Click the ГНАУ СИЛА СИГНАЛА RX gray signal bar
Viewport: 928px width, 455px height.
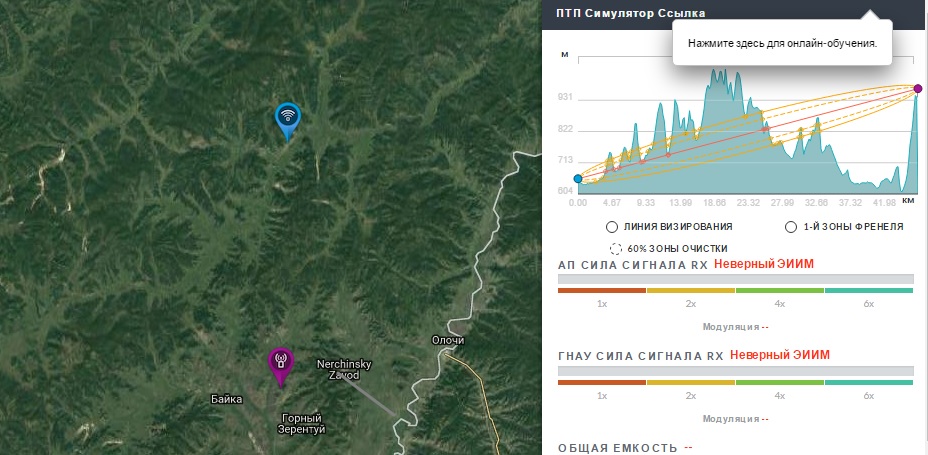tap(736, 371)
